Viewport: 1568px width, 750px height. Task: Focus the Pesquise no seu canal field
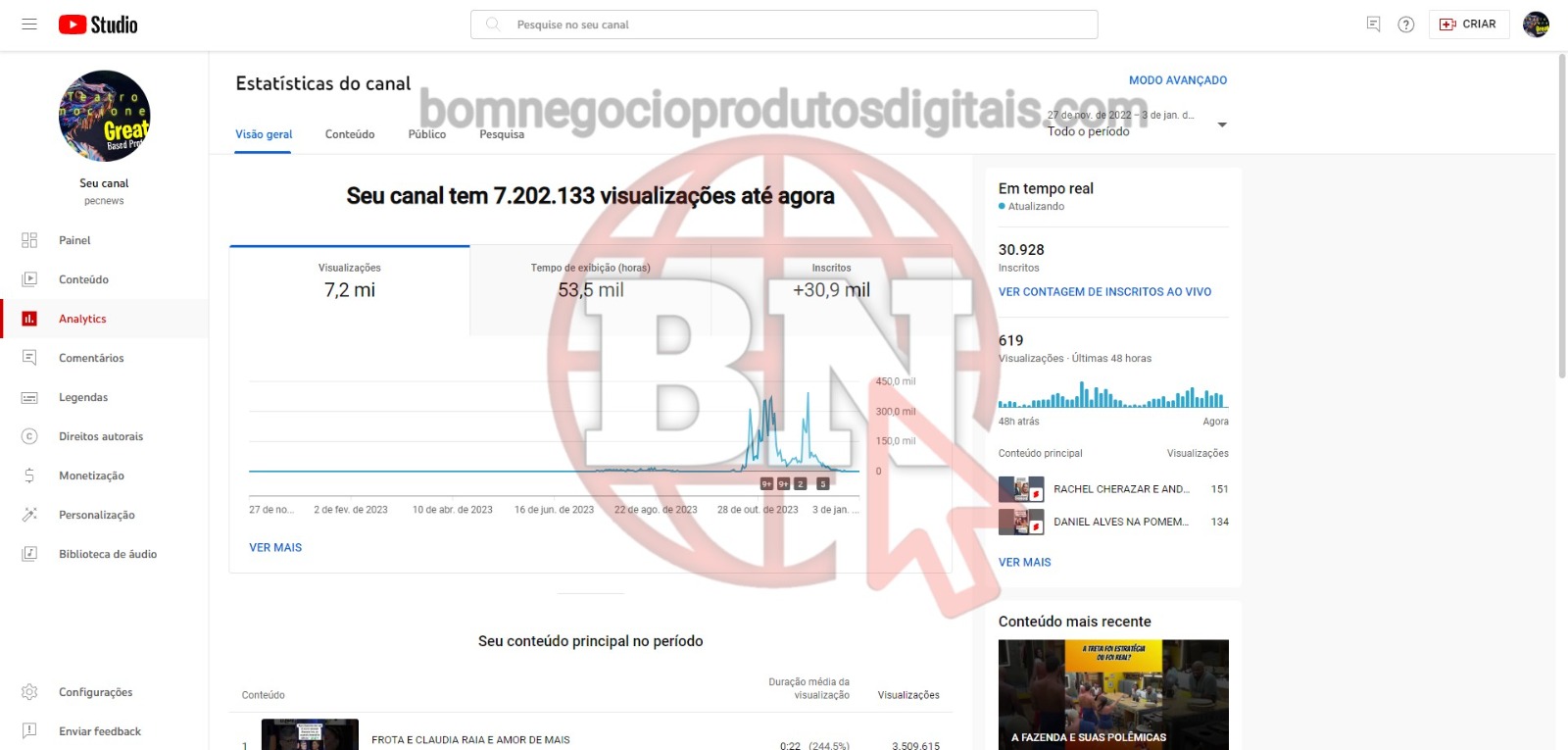point(784,25)
